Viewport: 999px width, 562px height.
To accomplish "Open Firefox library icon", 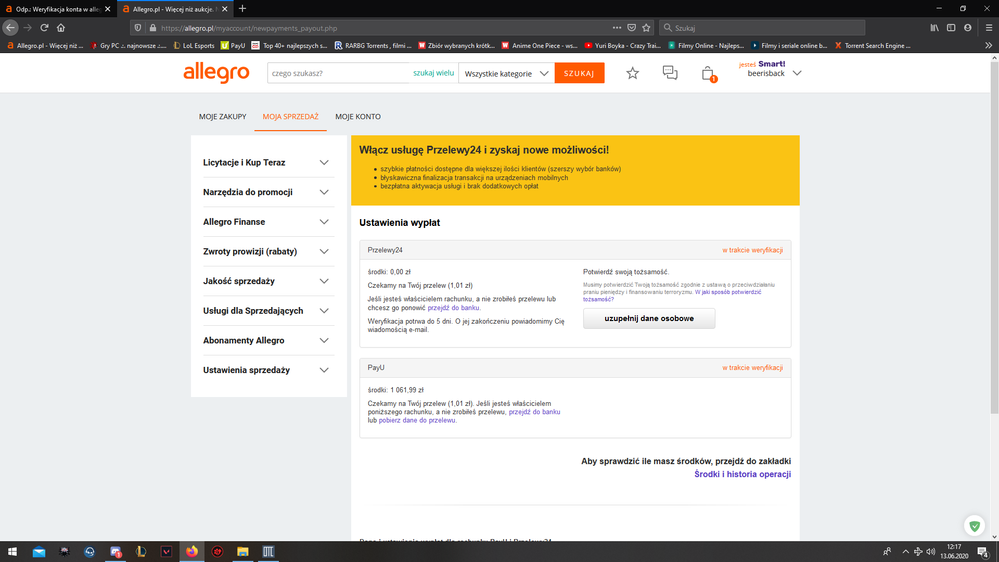I will [x=934, y=27].
